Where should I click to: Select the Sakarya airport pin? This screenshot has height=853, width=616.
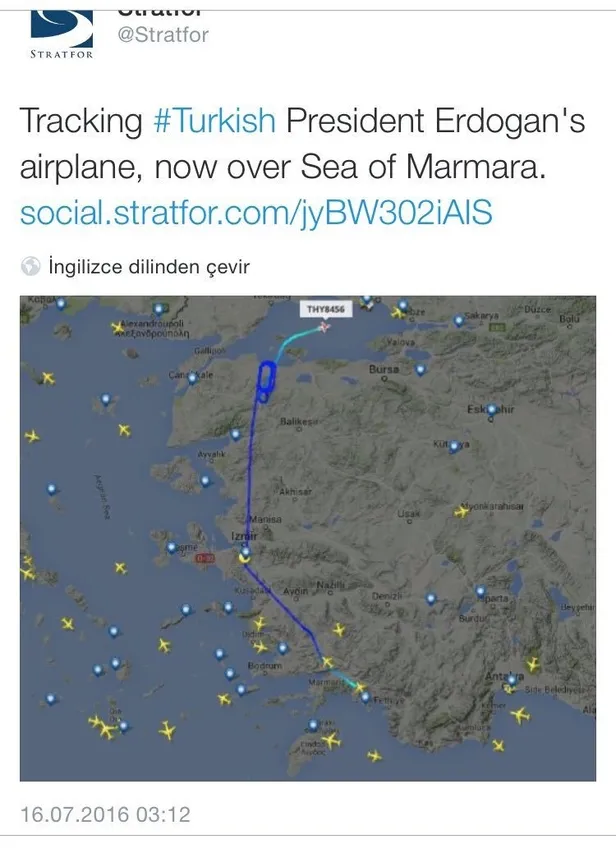click(459, 320)
